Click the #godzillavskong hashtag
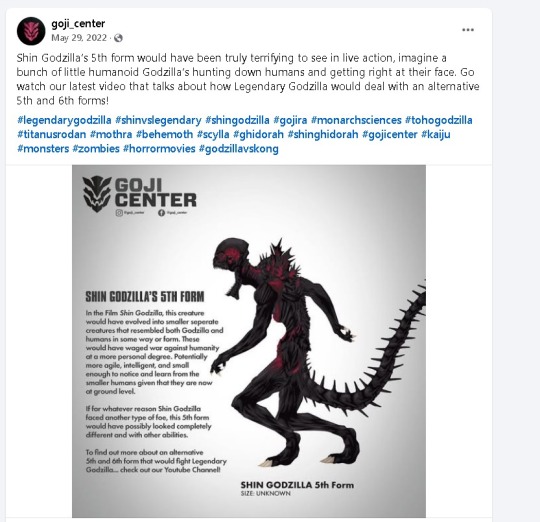Screen dimensions: 540x522 tap(239, 149)
